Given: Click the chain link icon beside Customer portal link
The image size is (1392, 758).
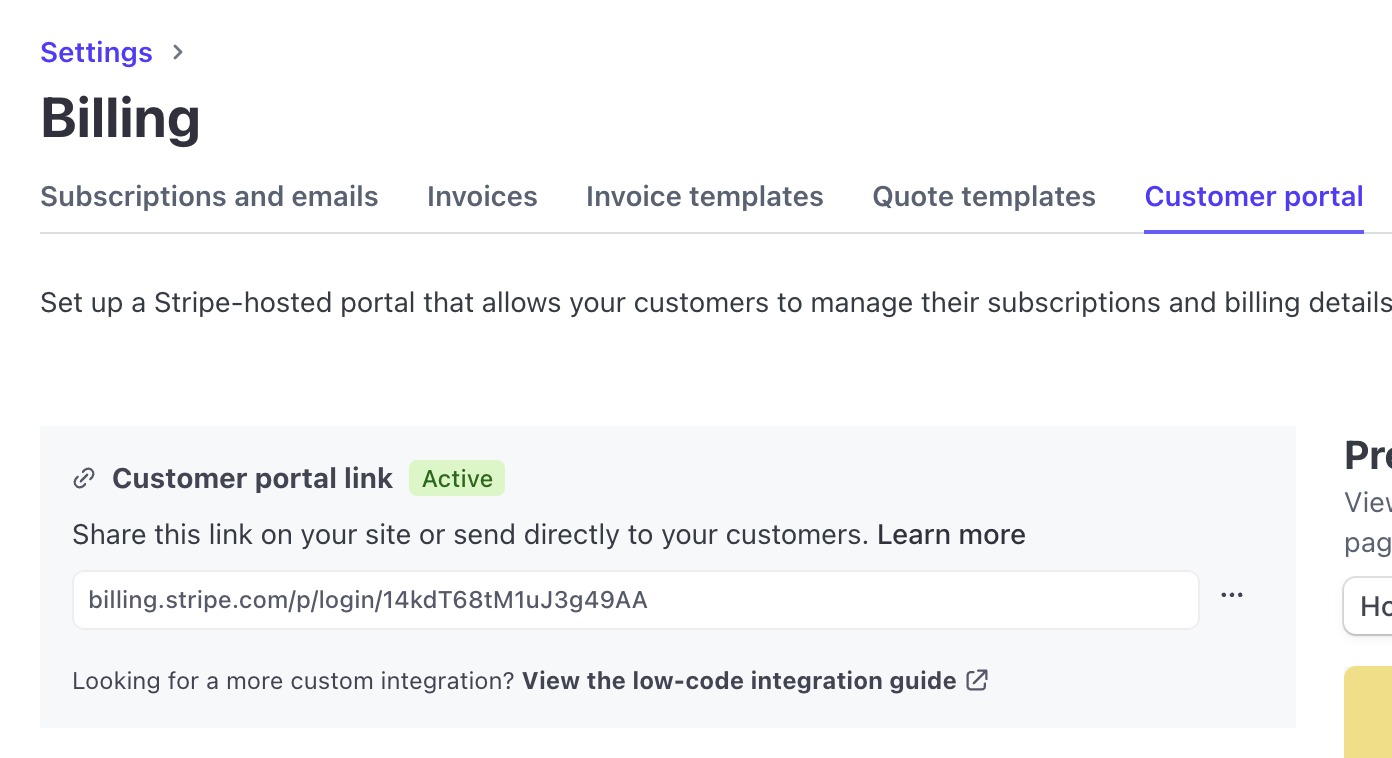Looking at the screenshot, I should tap(85, 479).
